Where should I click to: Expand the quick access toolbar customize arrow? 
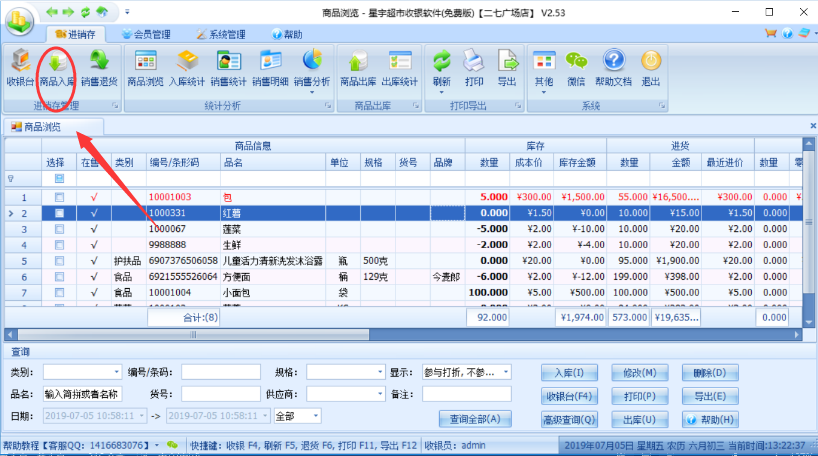[127, 11]
